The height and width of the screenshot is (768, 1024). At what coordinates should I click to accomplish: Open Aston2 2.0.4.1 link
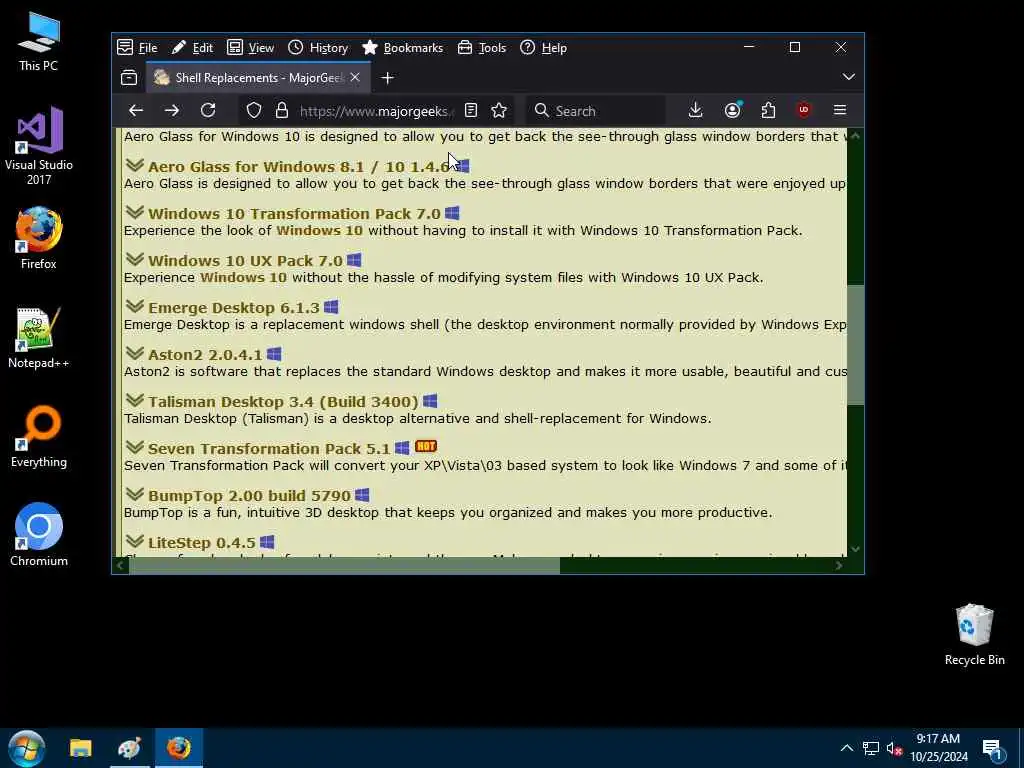pyautogui.click(x=205, y=355)
